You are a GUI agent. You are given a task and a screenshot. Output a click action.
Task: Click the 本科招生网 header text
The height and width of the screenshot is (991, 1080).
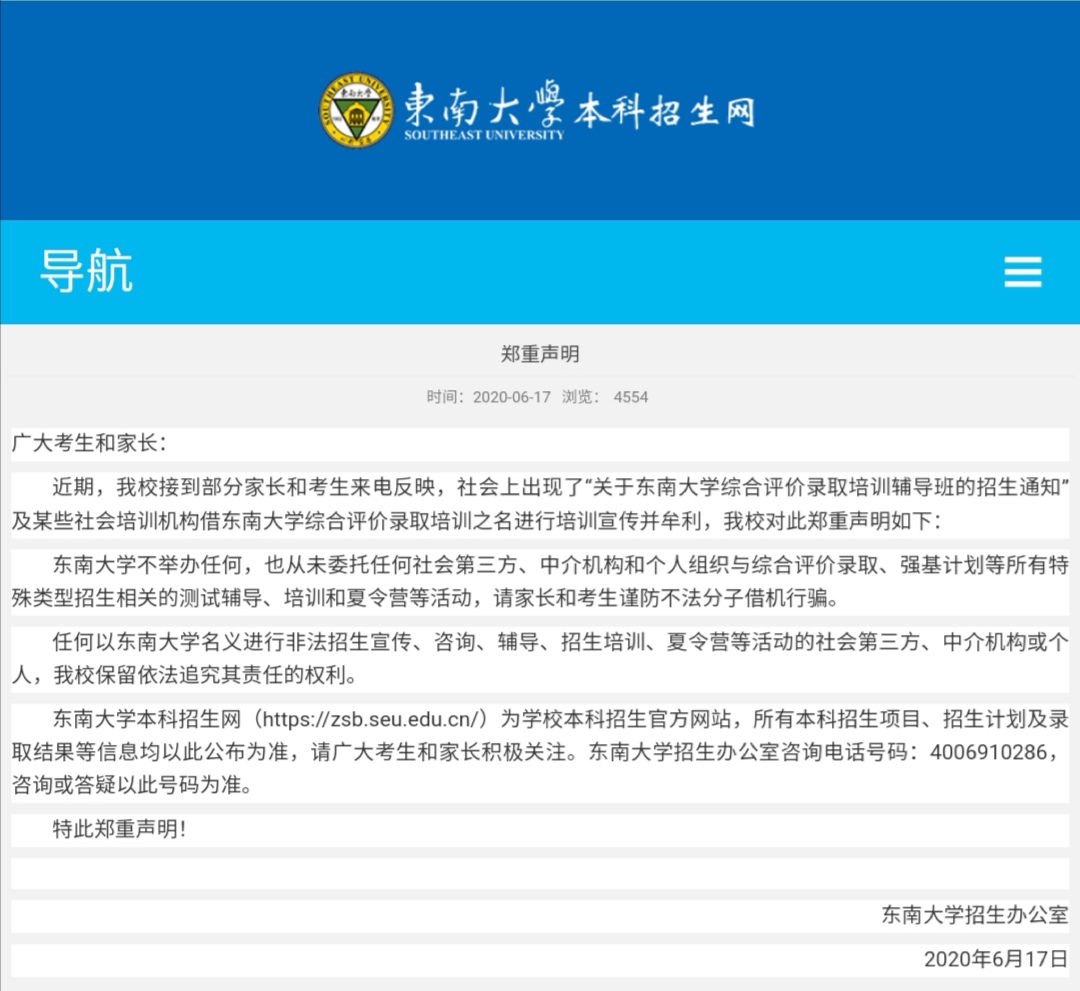pyautogui.click(x=665, y=112)
